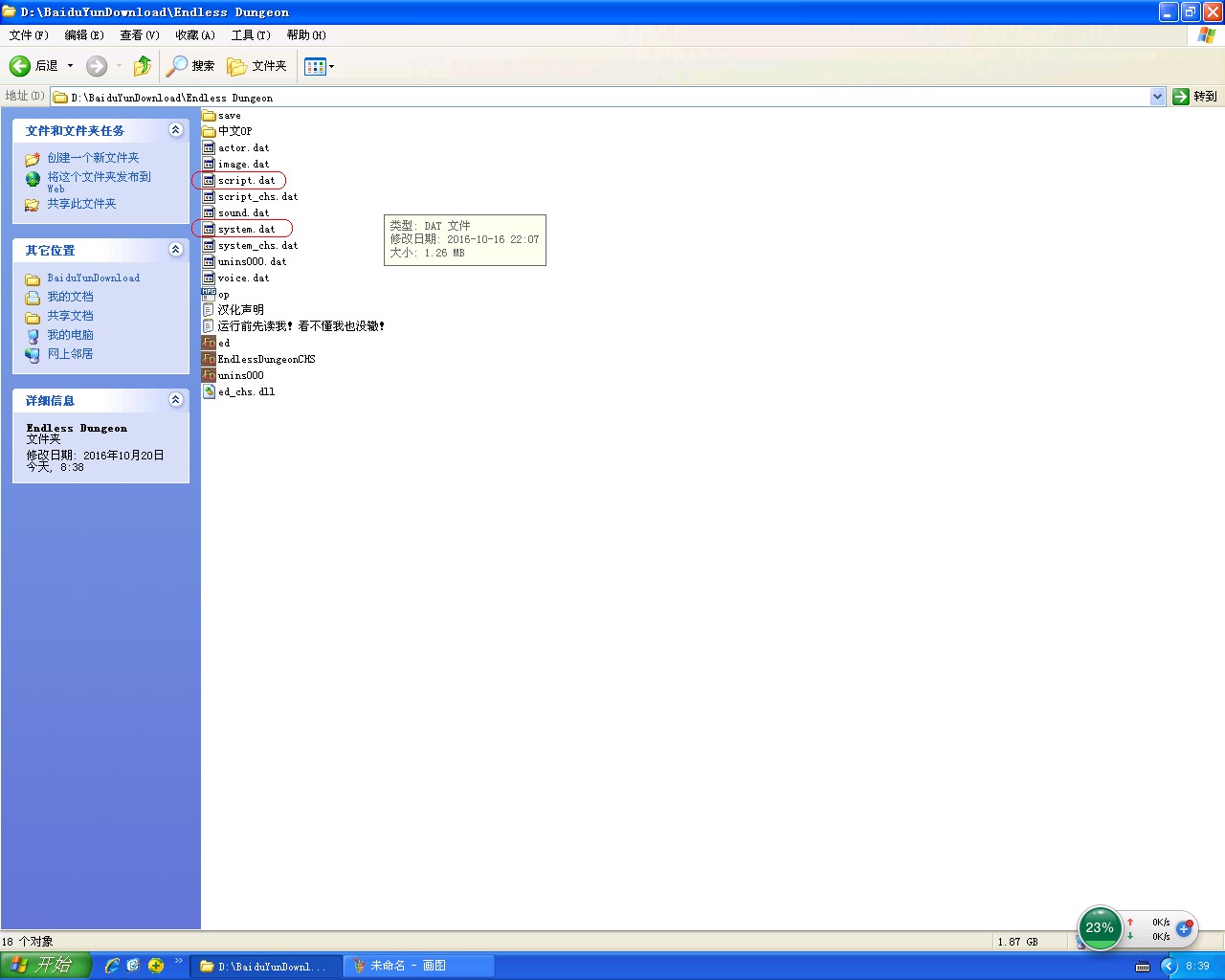This screenshot has height=980, width=1225.
Task: Toggle the 文件夹 folders pane
Action: click(256, 66)
